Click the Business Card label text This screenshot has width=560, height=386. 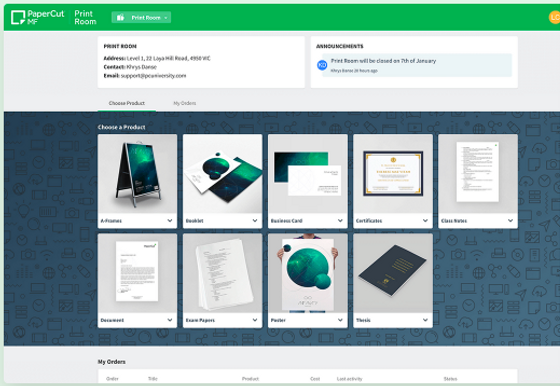[x=286, y=221]
